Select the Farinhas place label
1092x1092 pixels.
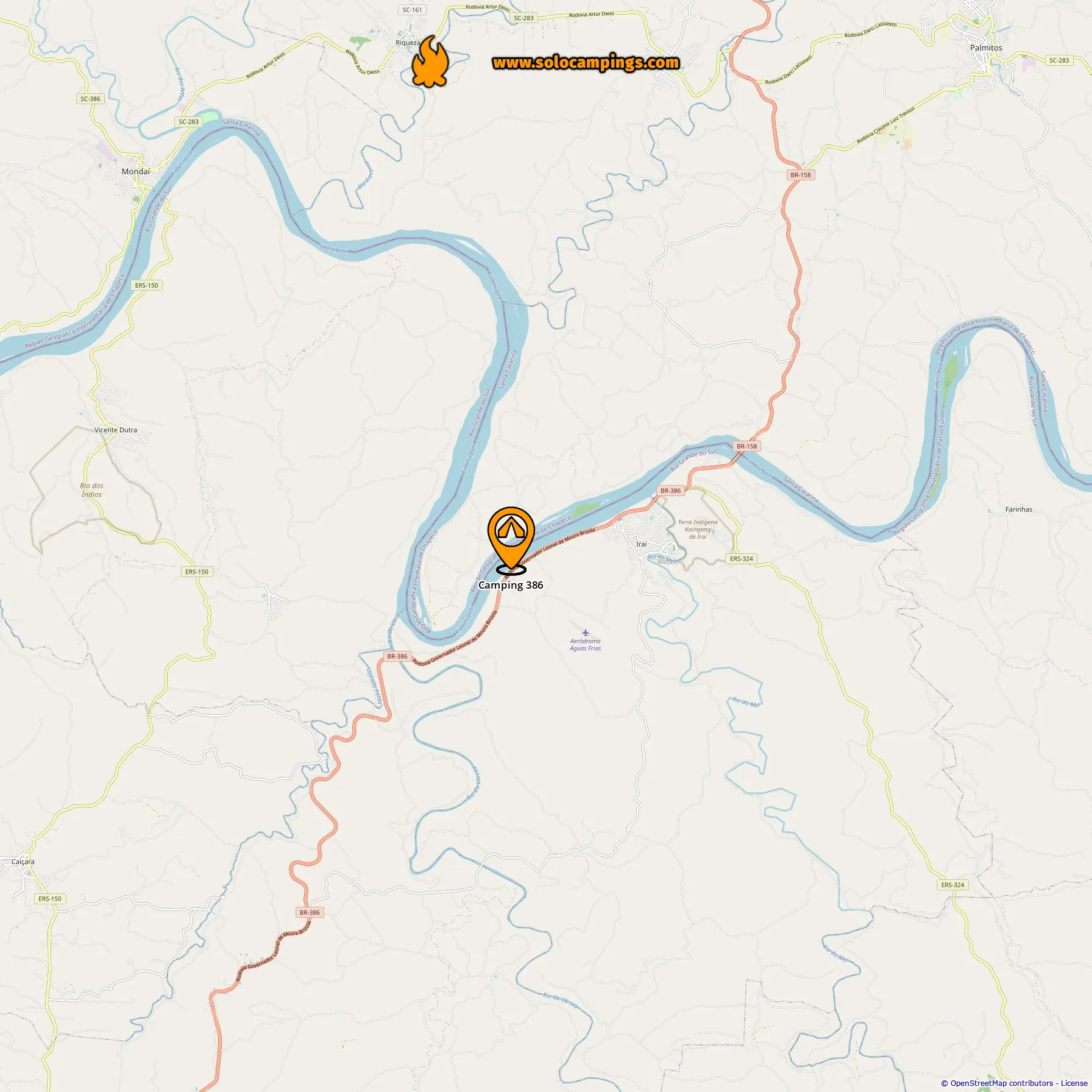tap(1019, 509)
